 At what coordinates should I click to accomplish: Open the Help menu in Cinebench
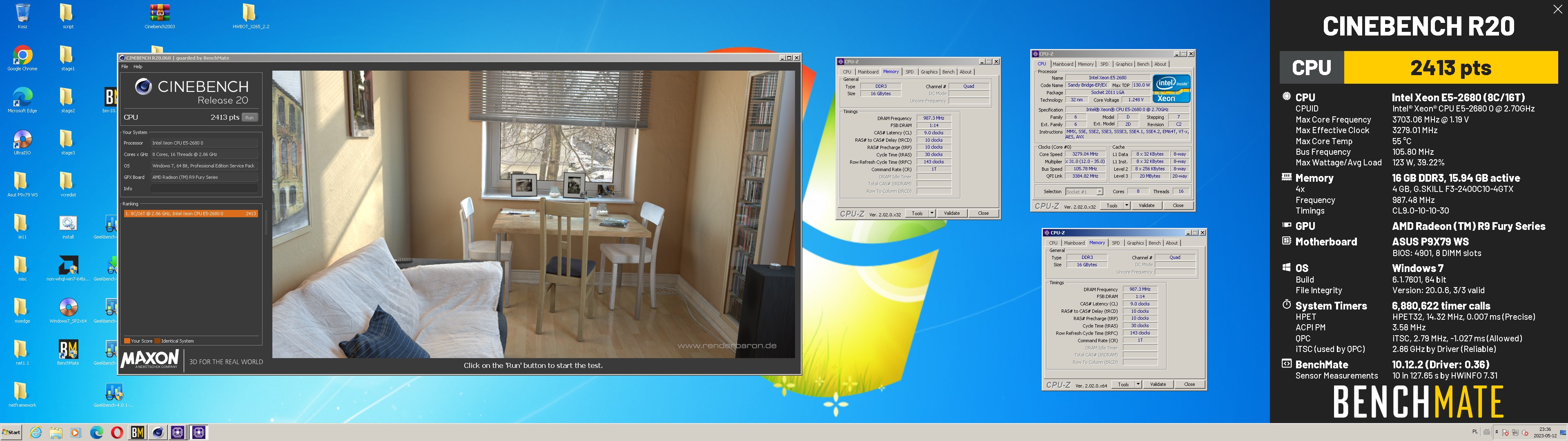pos(138,67)
